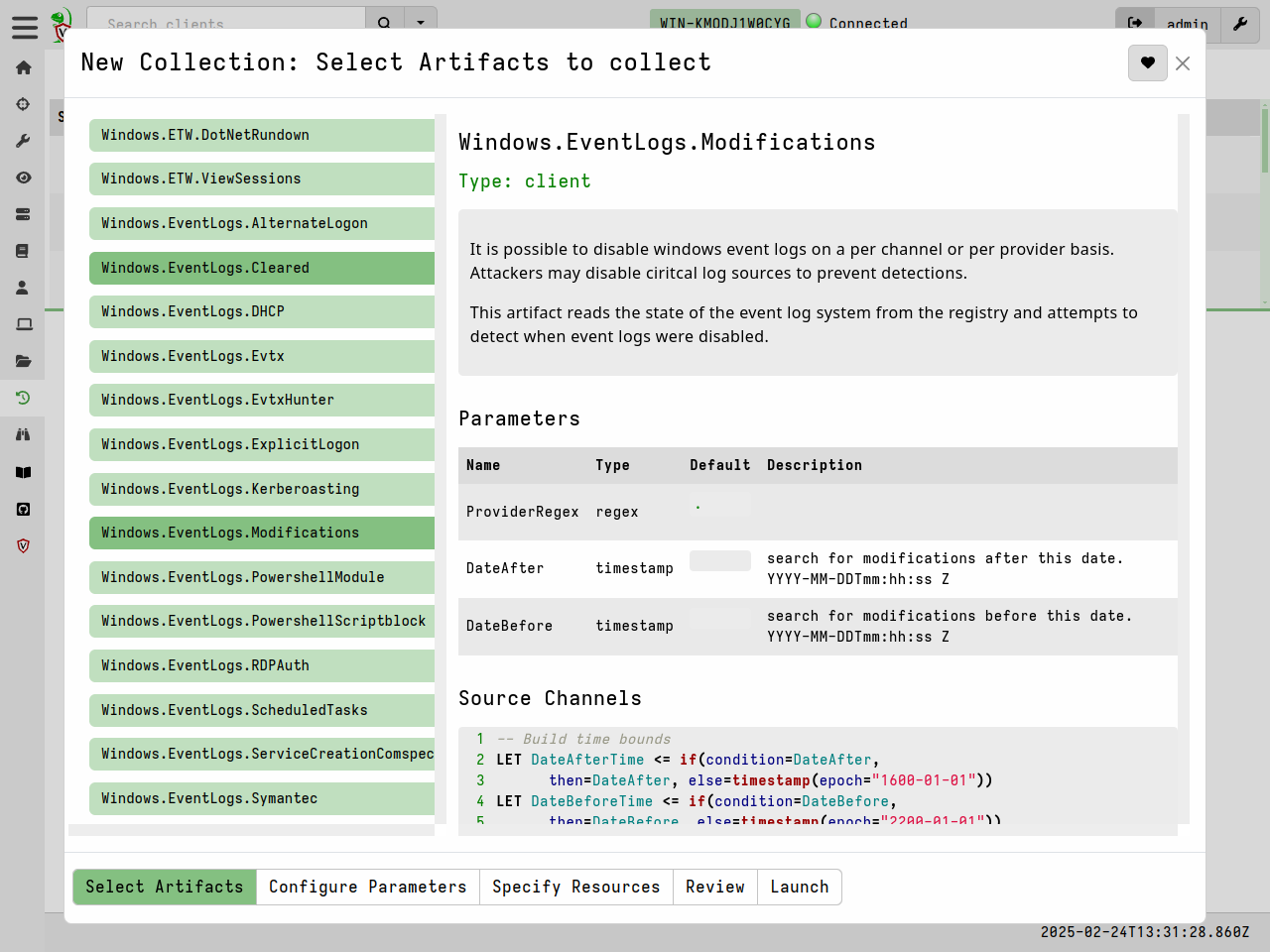The height and width of the screenshot is (952, 1270).
Task: Close the New Collection dialog
Action: (x=1183, y=63)
